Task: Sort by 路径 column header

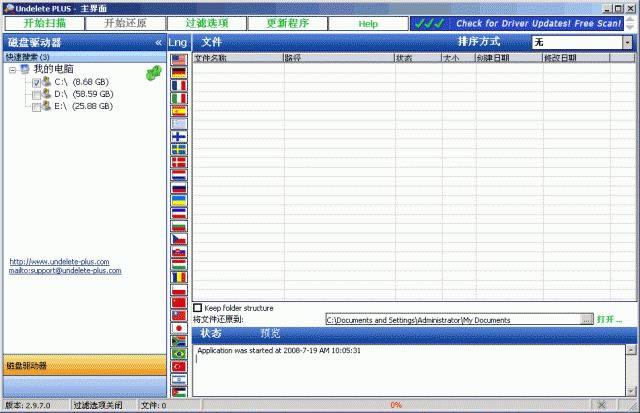Action: click(x=339, y=58)
